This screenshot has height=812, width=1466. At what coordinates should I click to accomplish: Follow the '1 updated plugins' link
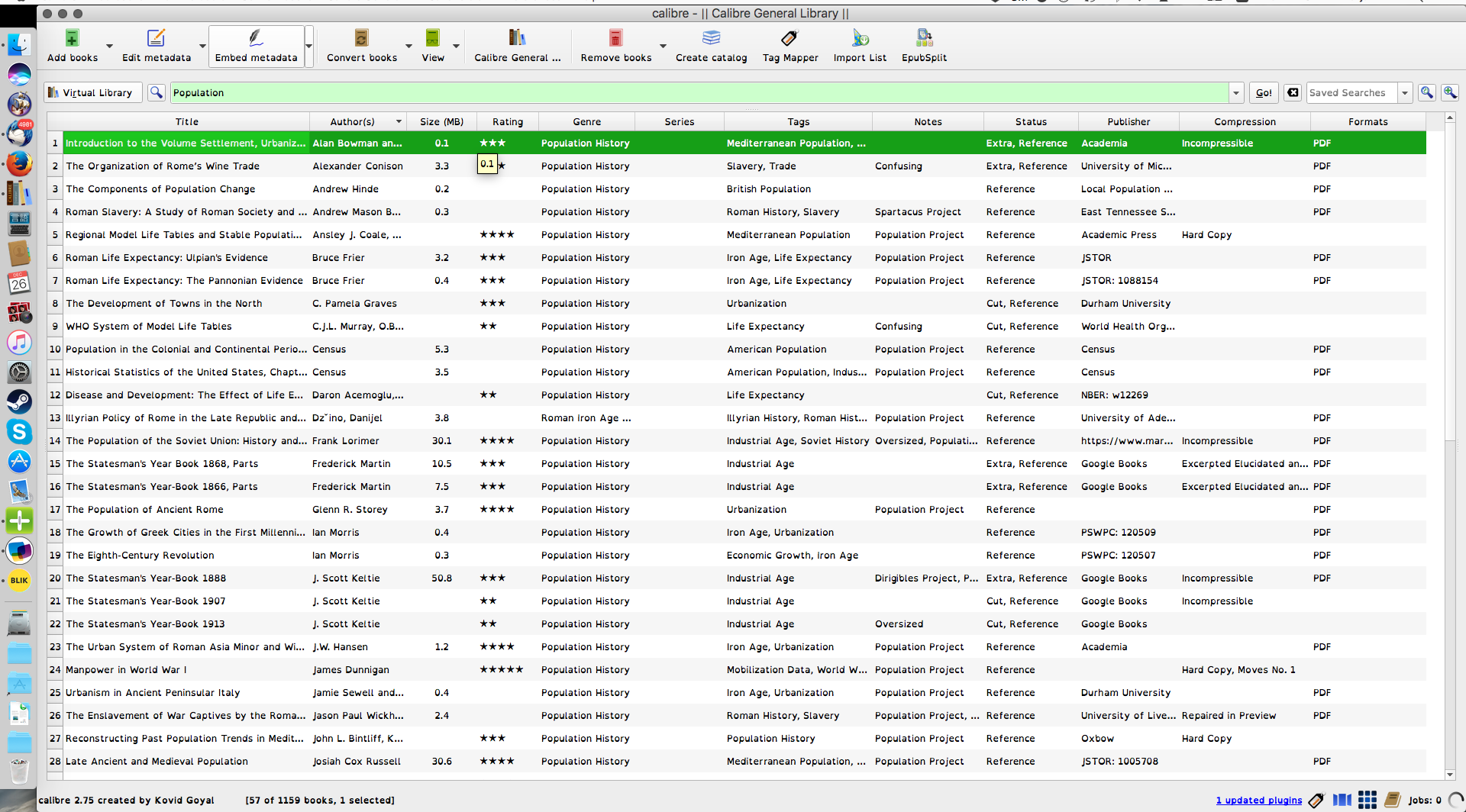tap(1258, 801)
